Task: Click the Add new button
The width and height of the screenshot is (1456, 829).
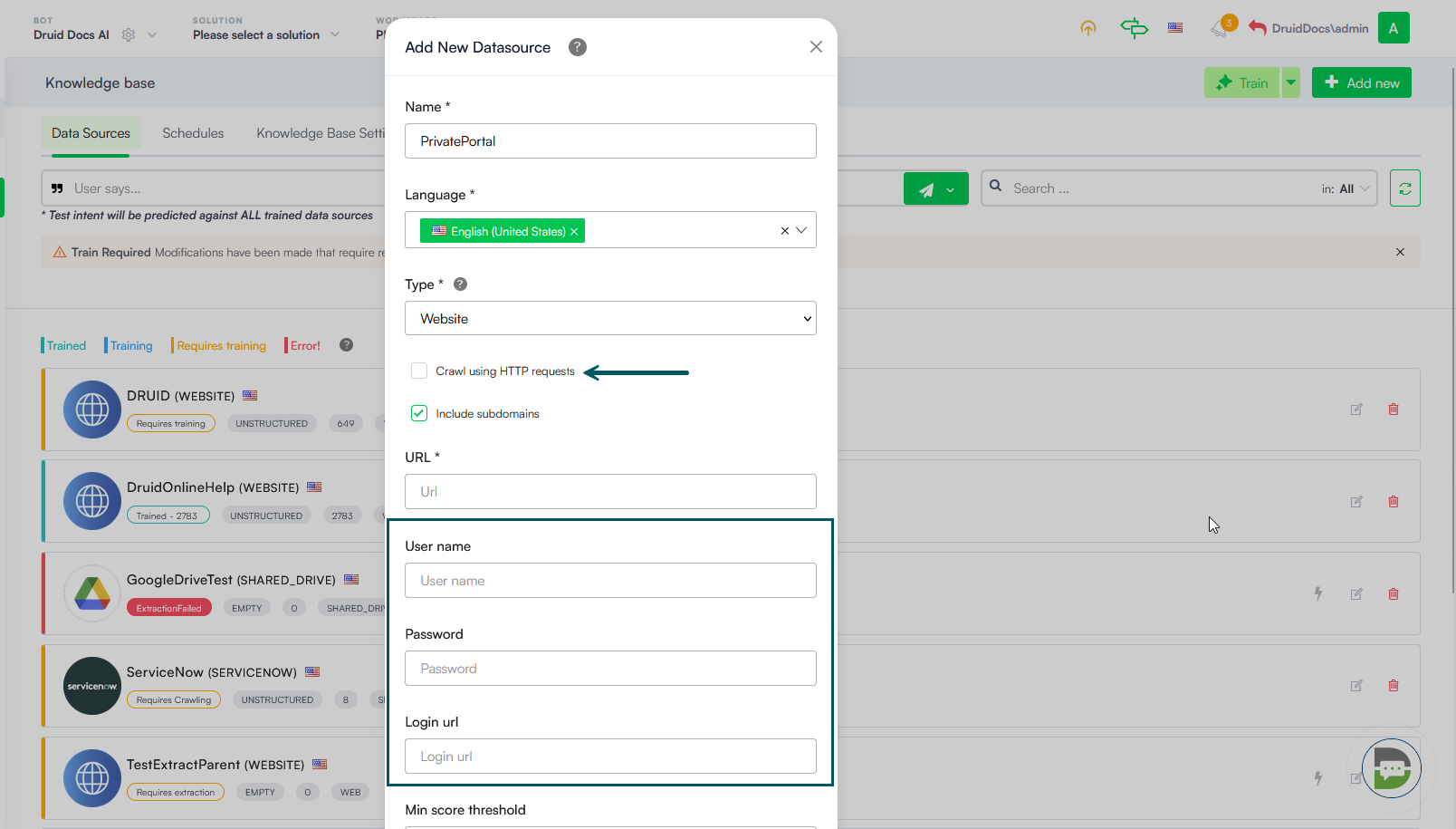Action: coord(1361,83)
